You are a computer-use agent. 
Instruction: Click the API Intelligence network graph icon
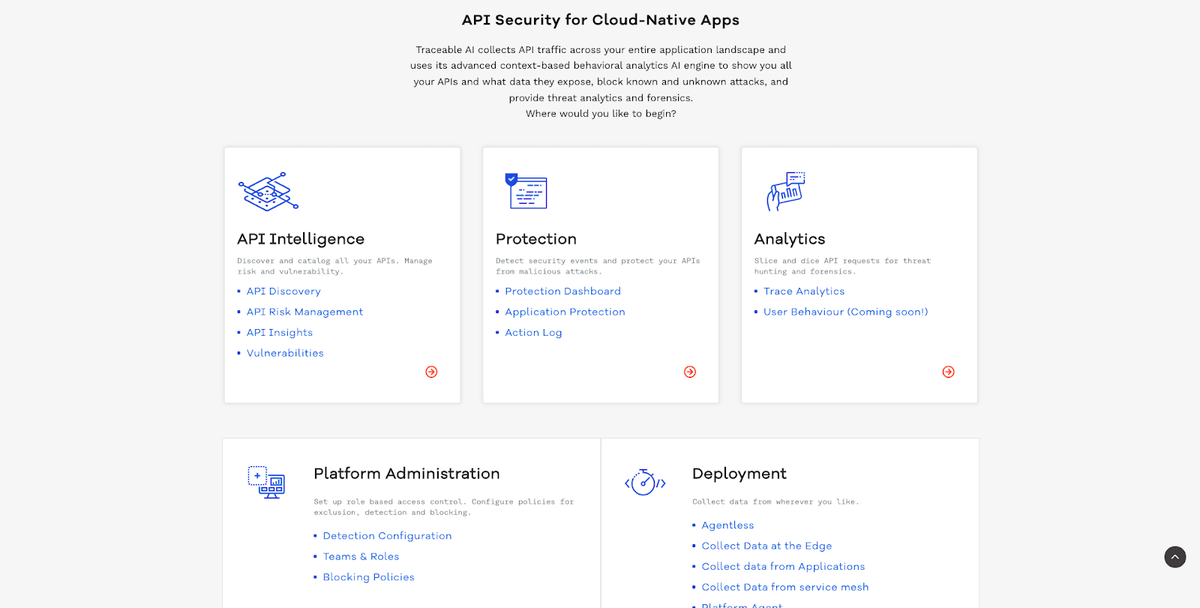266,192
